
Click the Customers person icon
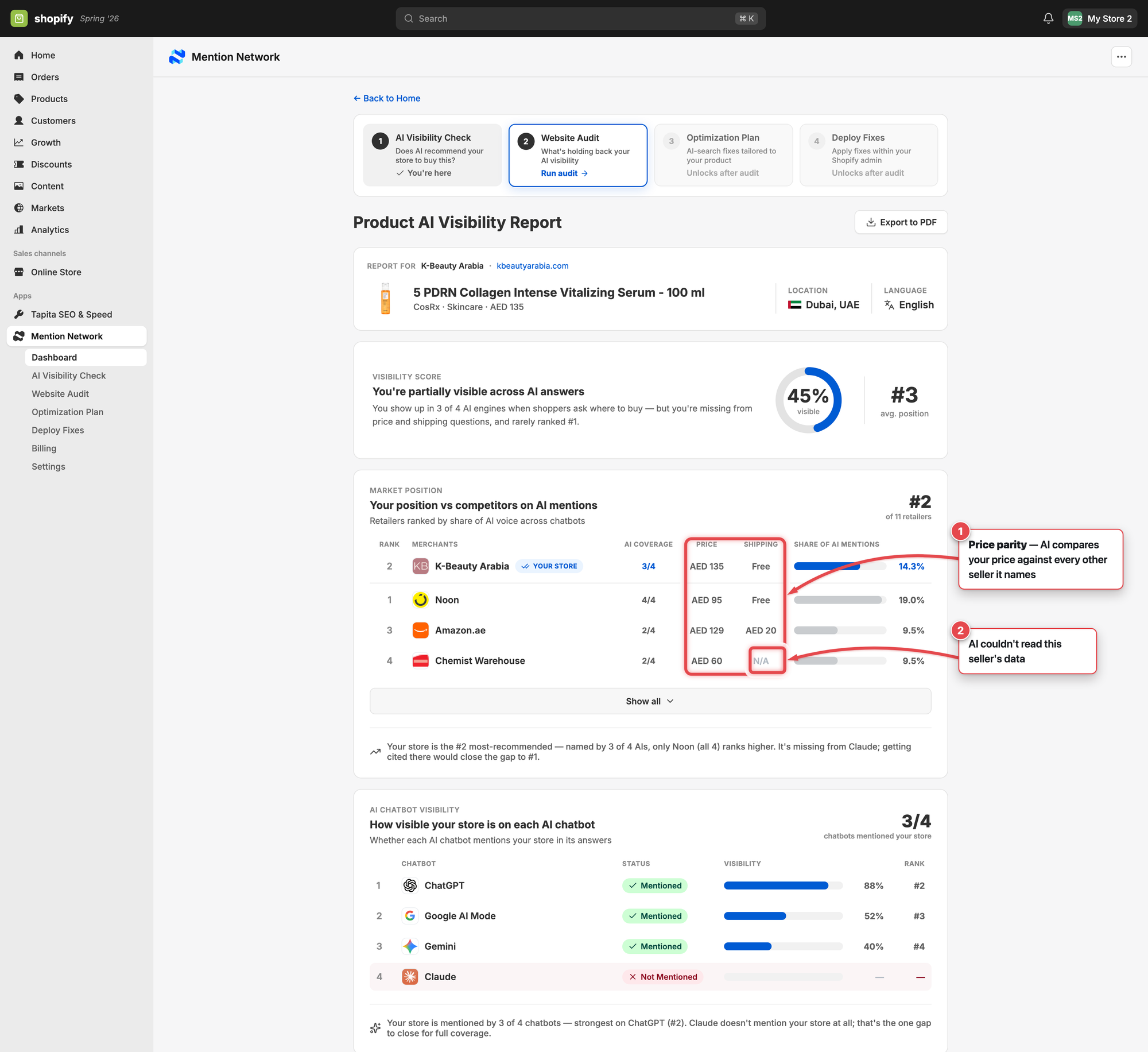pyautogui.click(x=19, y=121)
